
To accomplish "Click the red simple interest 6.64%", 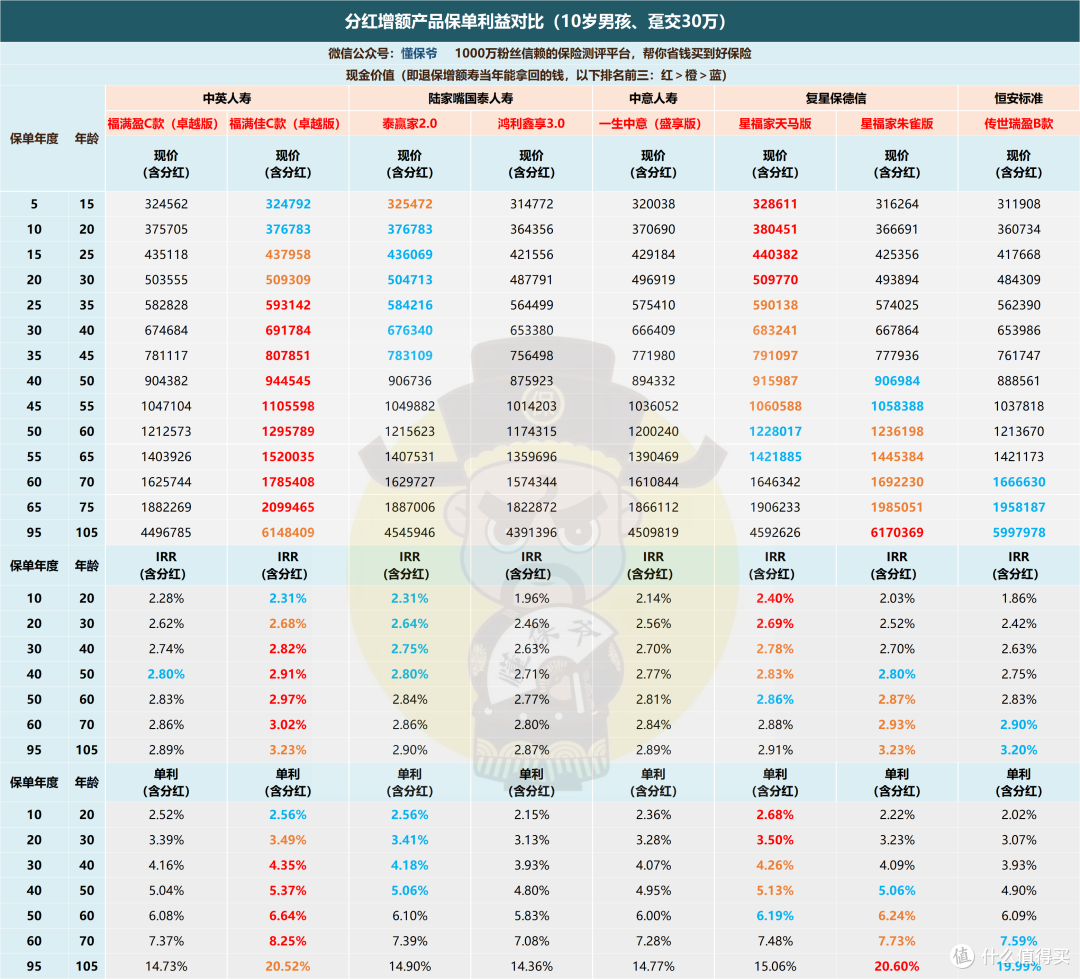I will pyautogui.click(x=288, y=916).
